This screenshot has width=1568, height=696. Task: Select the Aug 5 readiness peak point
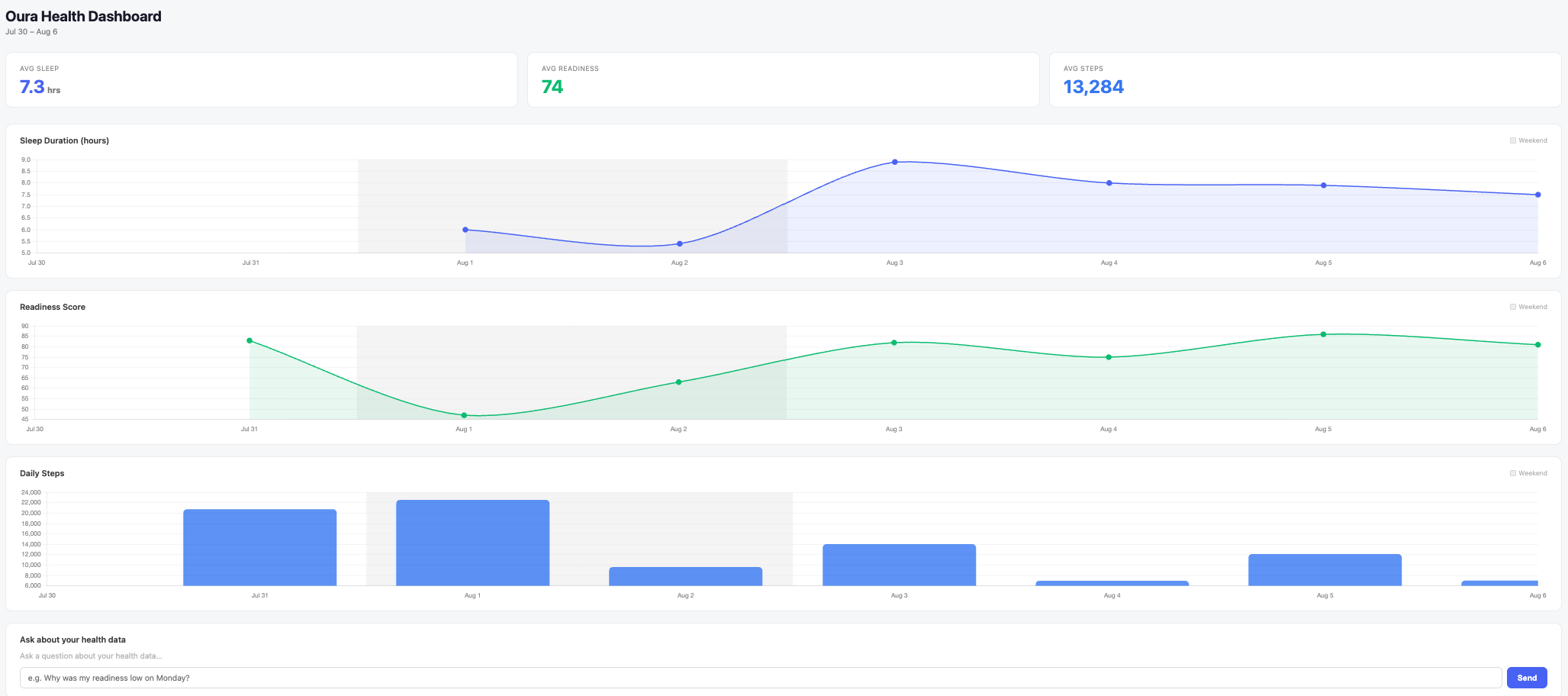[1323, 334]
